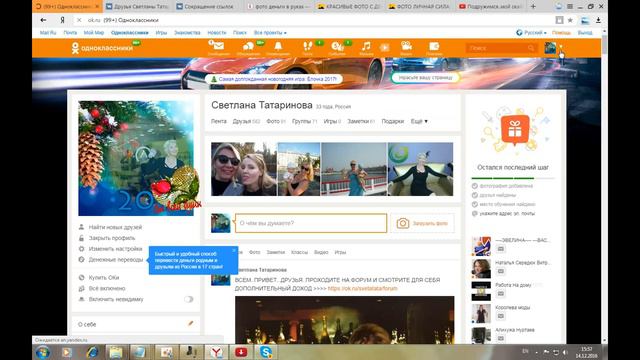Click the bookmark star in address bar
The image size is (640, 360).
click(x=570, y=20)
